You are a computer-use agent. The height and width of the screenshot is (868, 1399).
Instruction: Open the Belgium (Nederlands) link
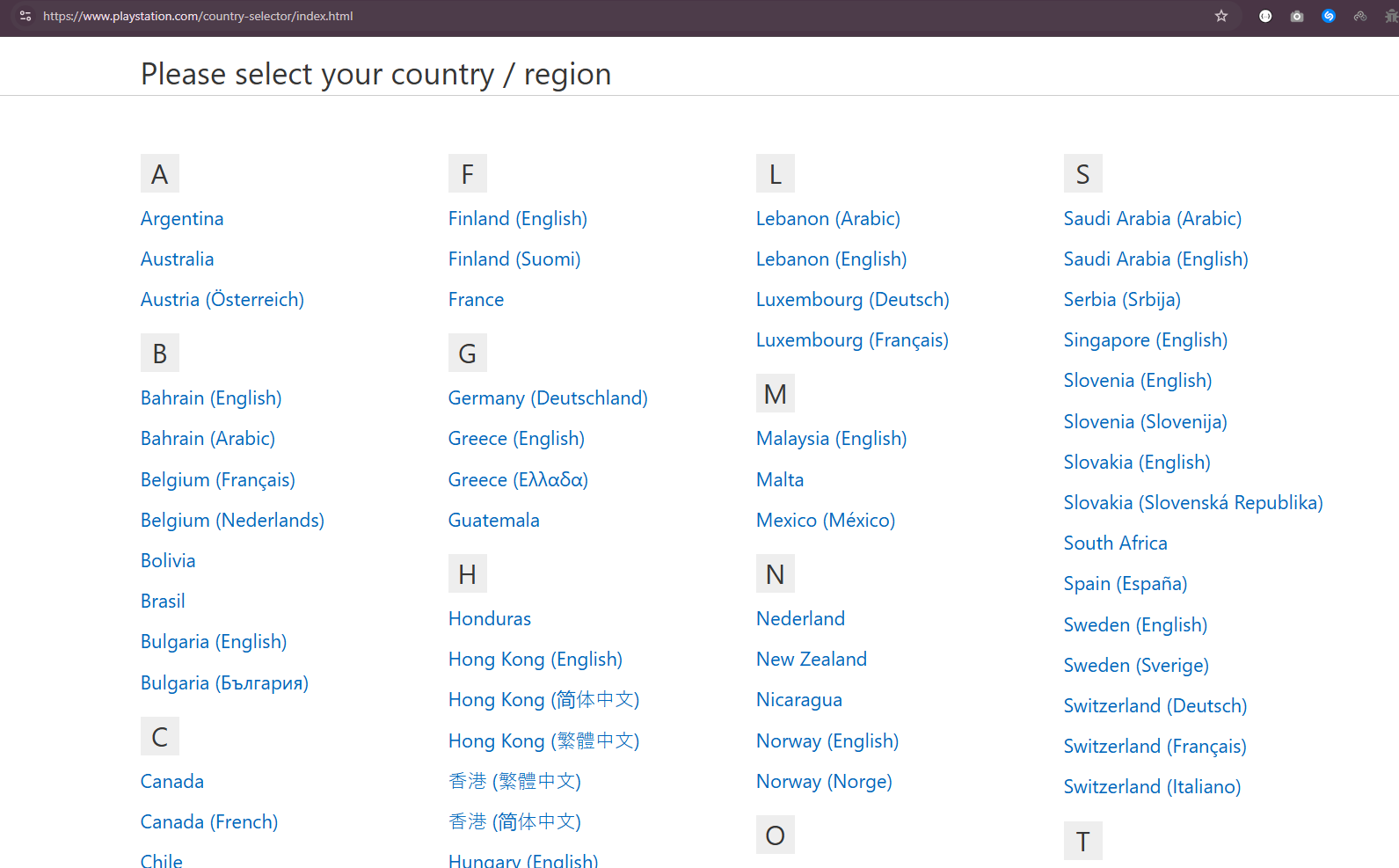232,521
